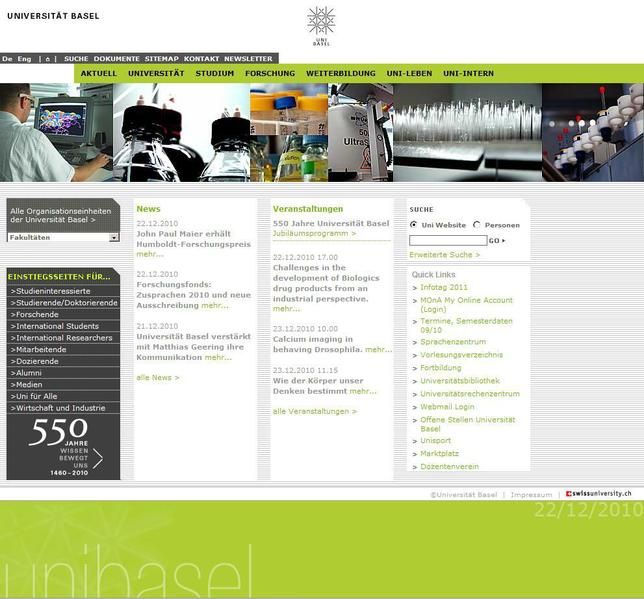Open MOnA My Online Account login
The image size is (644, 599).
click(x=466, y=304)
